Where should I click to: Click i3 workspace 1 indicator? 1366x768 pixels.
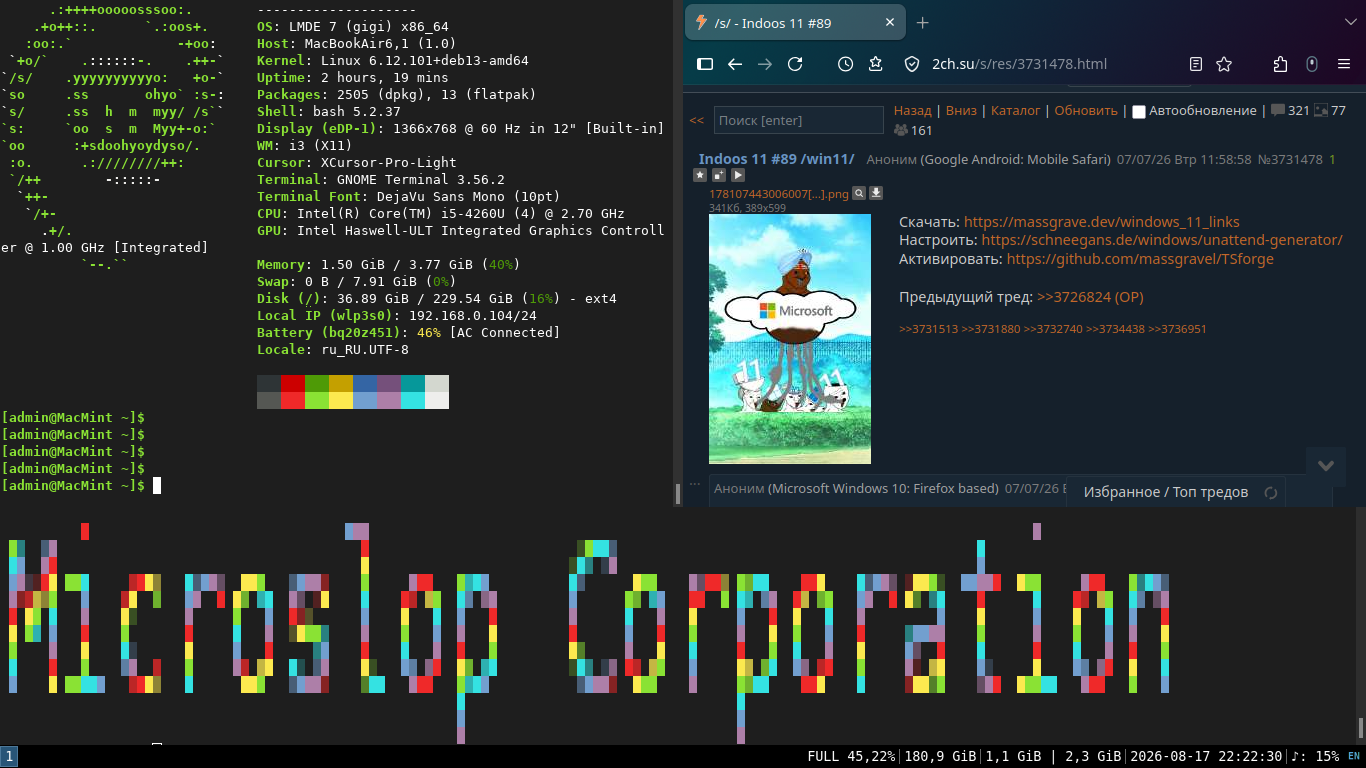[8, 756]
